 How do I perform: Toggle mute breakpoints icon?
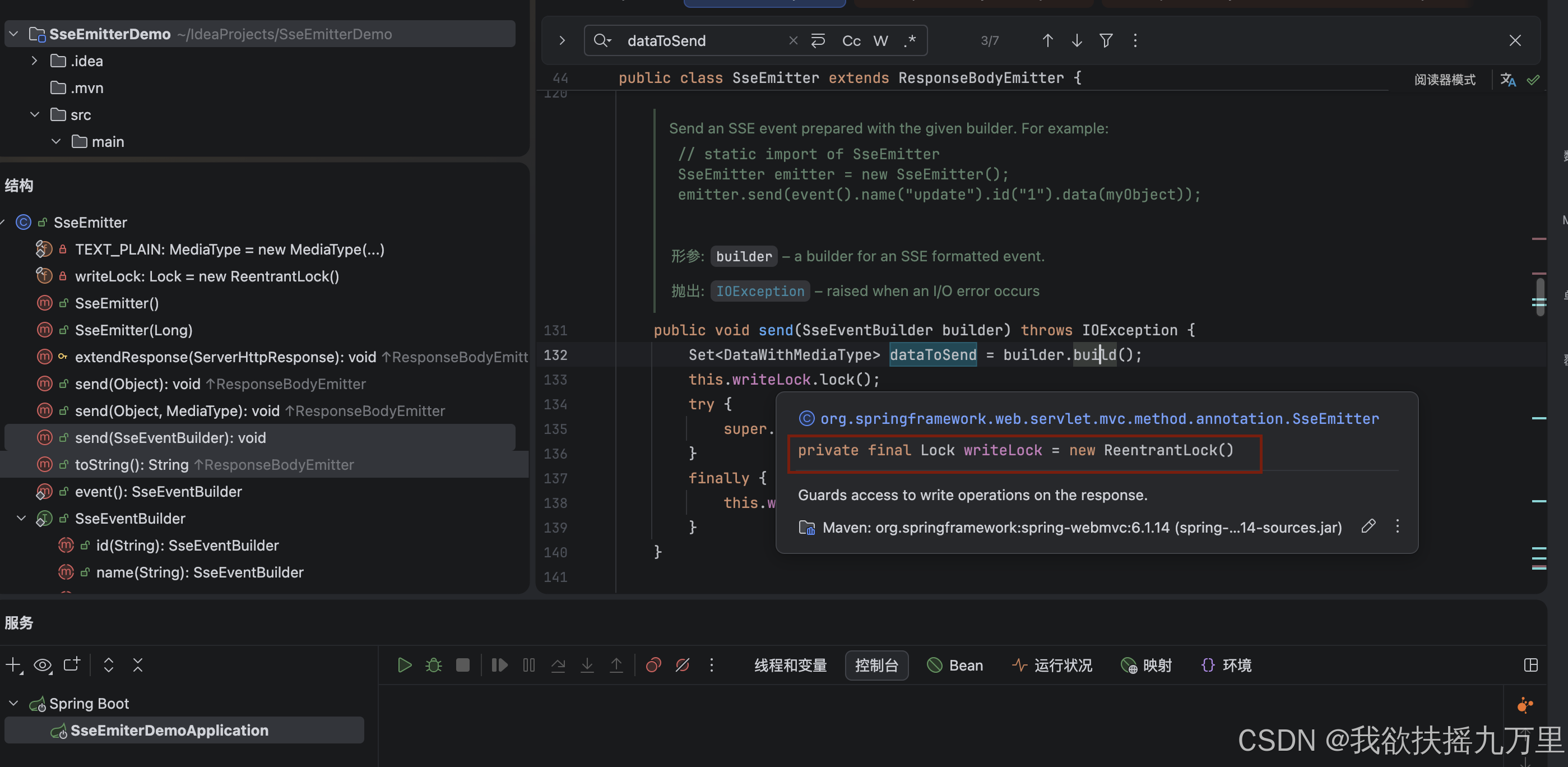683,664
